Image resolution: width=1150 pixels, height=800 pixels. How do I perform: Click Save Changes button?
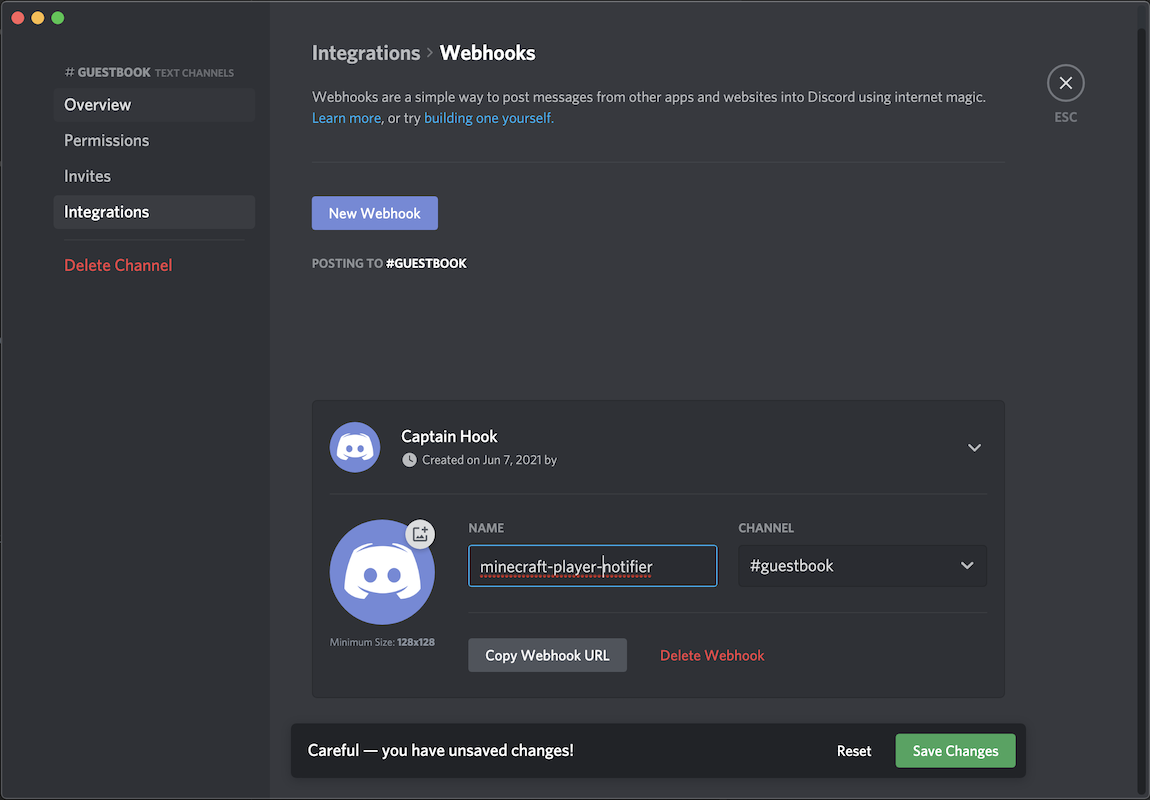coord(955,751)
